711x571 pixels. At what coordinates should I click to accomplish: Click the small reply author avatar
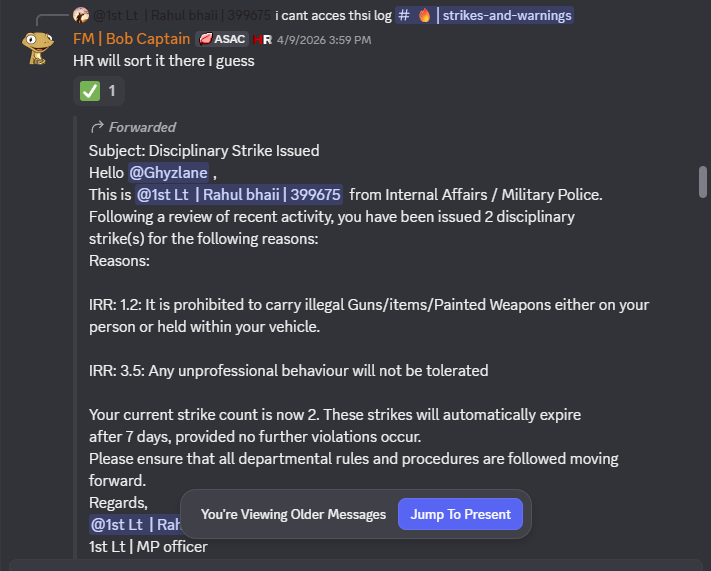[81, 15]
